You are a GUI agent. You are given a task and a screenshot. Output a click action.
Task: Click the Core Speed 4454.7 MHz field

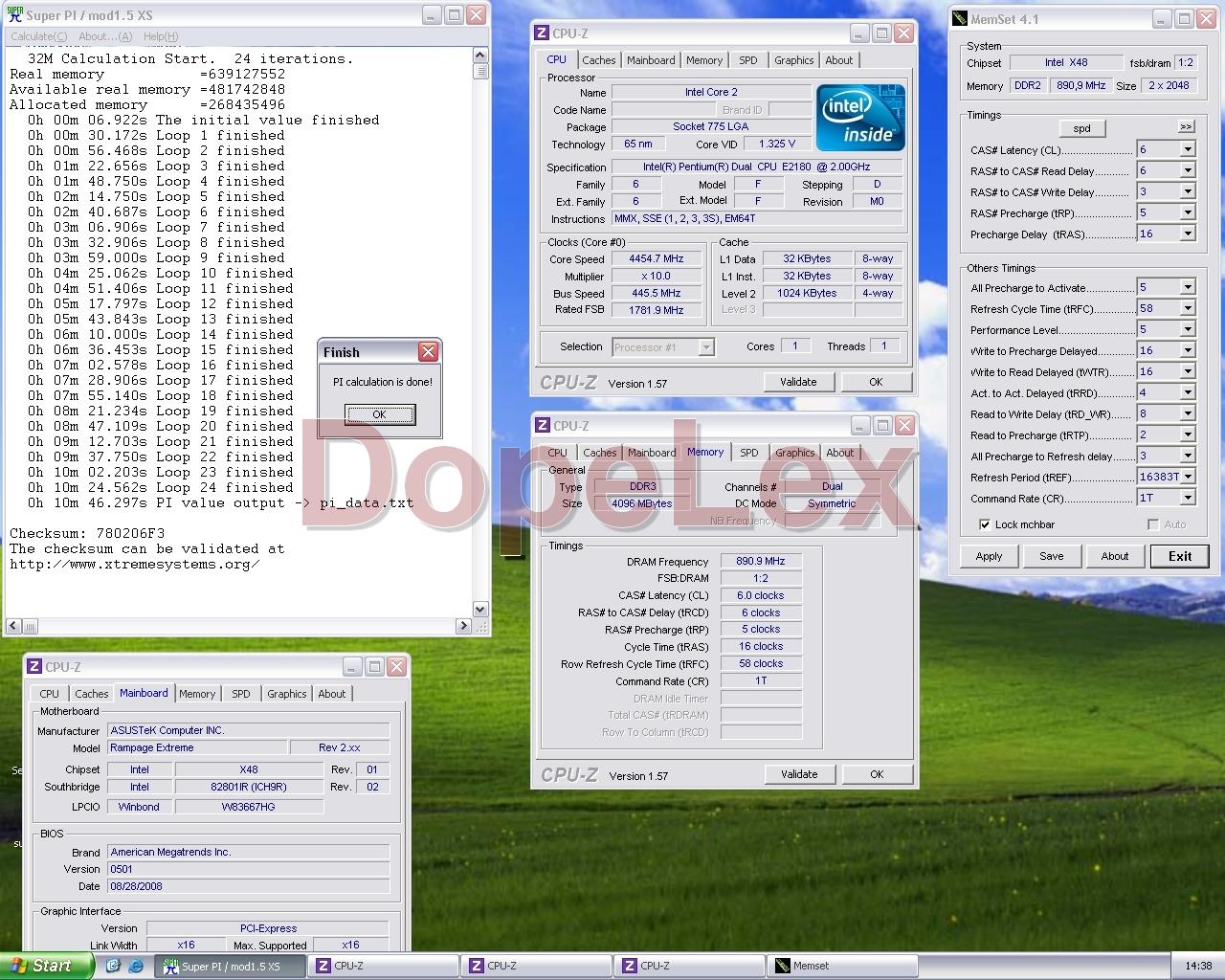click(657, 258)
